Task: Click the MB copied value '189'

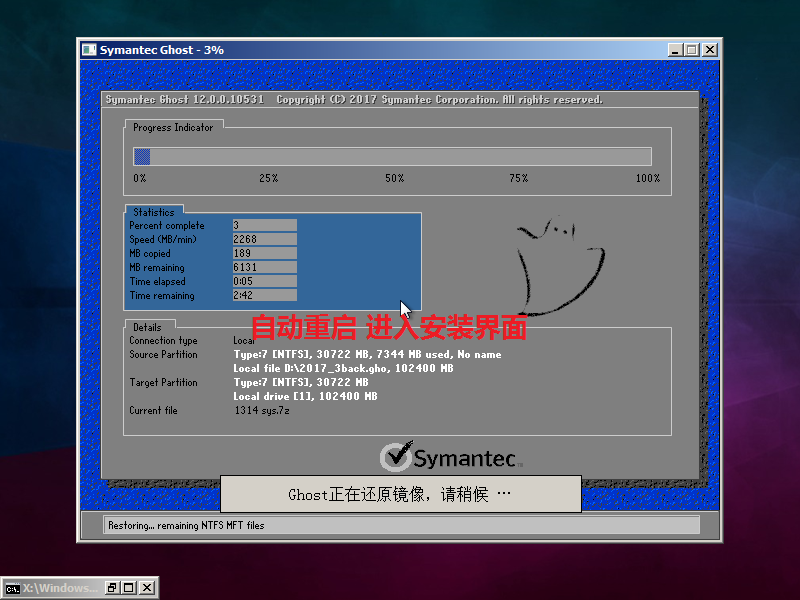Action: coord(265,253)
